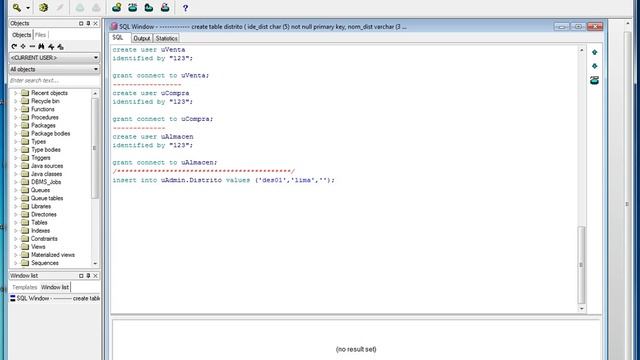Select the Package bodies tree item
This screenshot has width=640, height=360.
[x=51, y=133]
